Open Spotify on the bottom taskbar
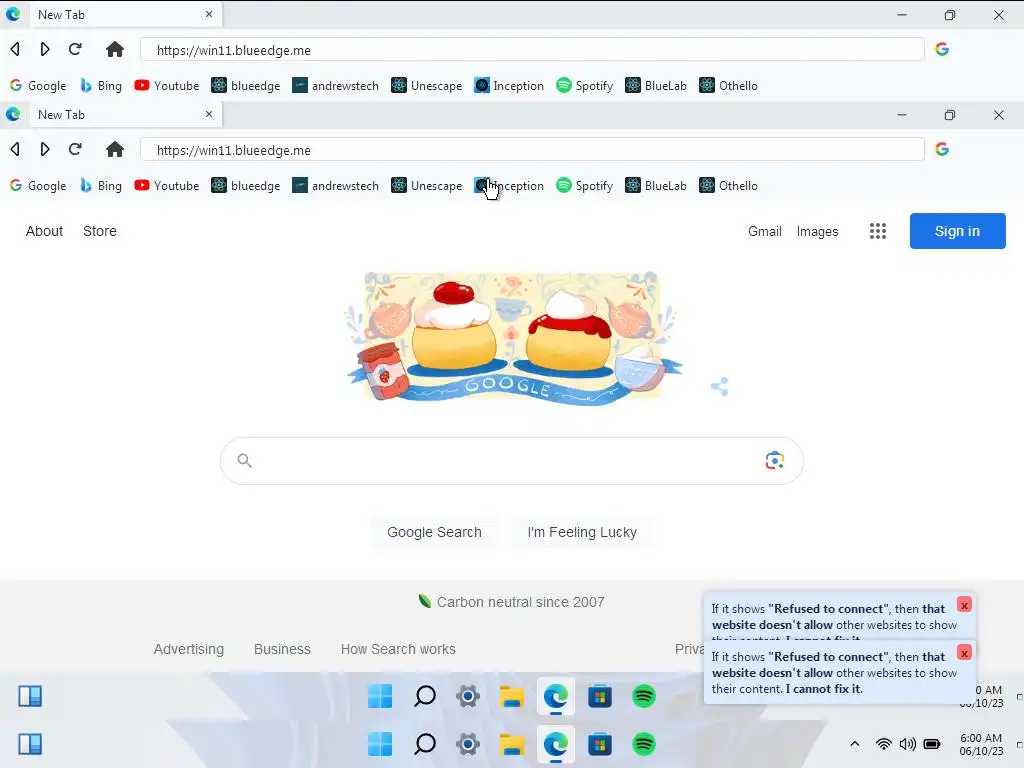 coord(644,744)
